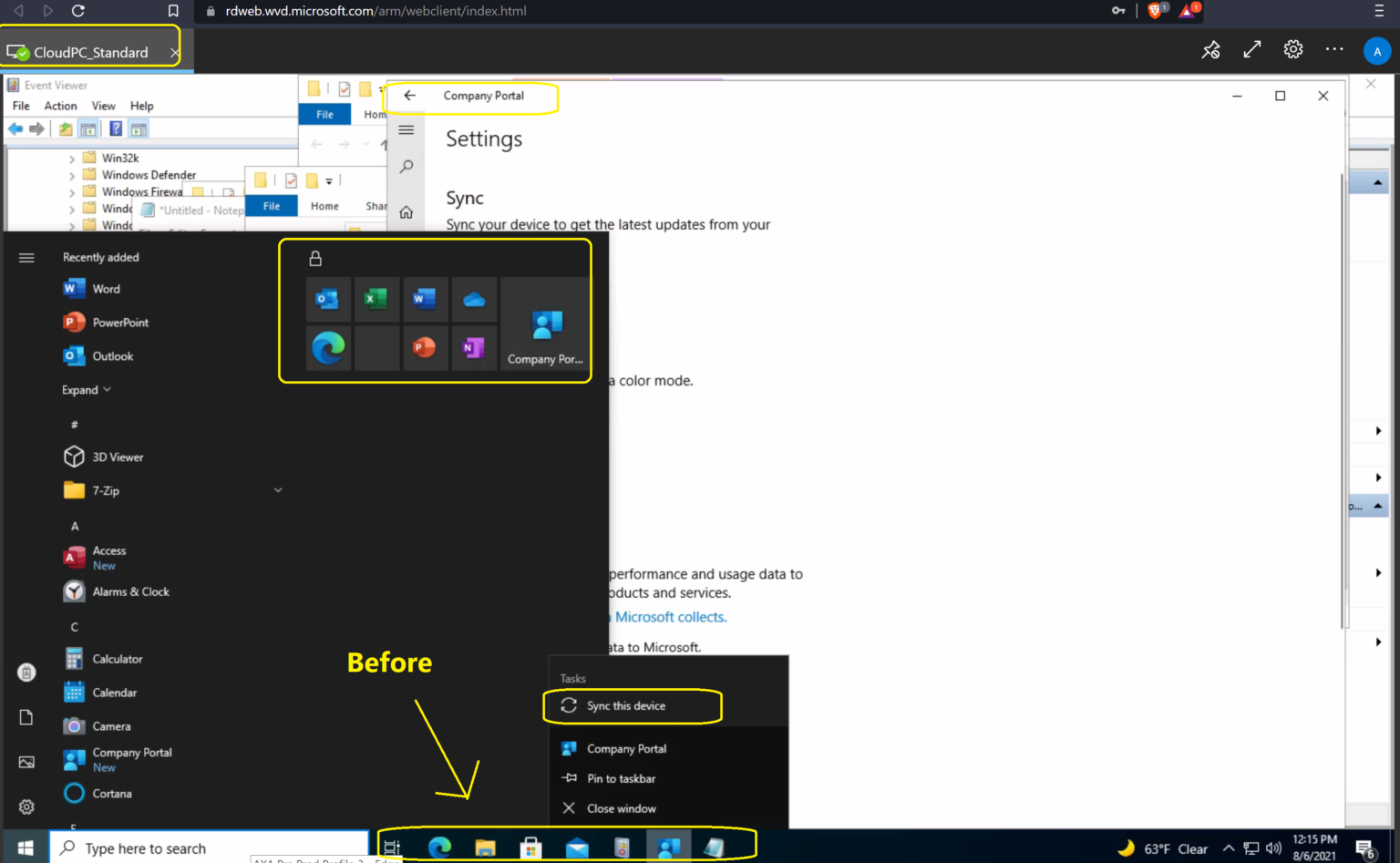Expand the 7-Zip folder in Start

[x=278, y=490]
